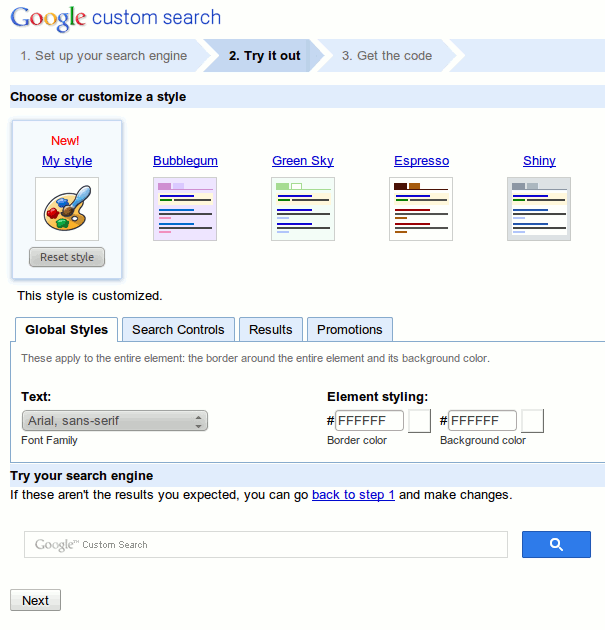Viewport: 605px width, 630px height.
Task: Click the 'Try your search engine' heading
Action: click(82, 476)
